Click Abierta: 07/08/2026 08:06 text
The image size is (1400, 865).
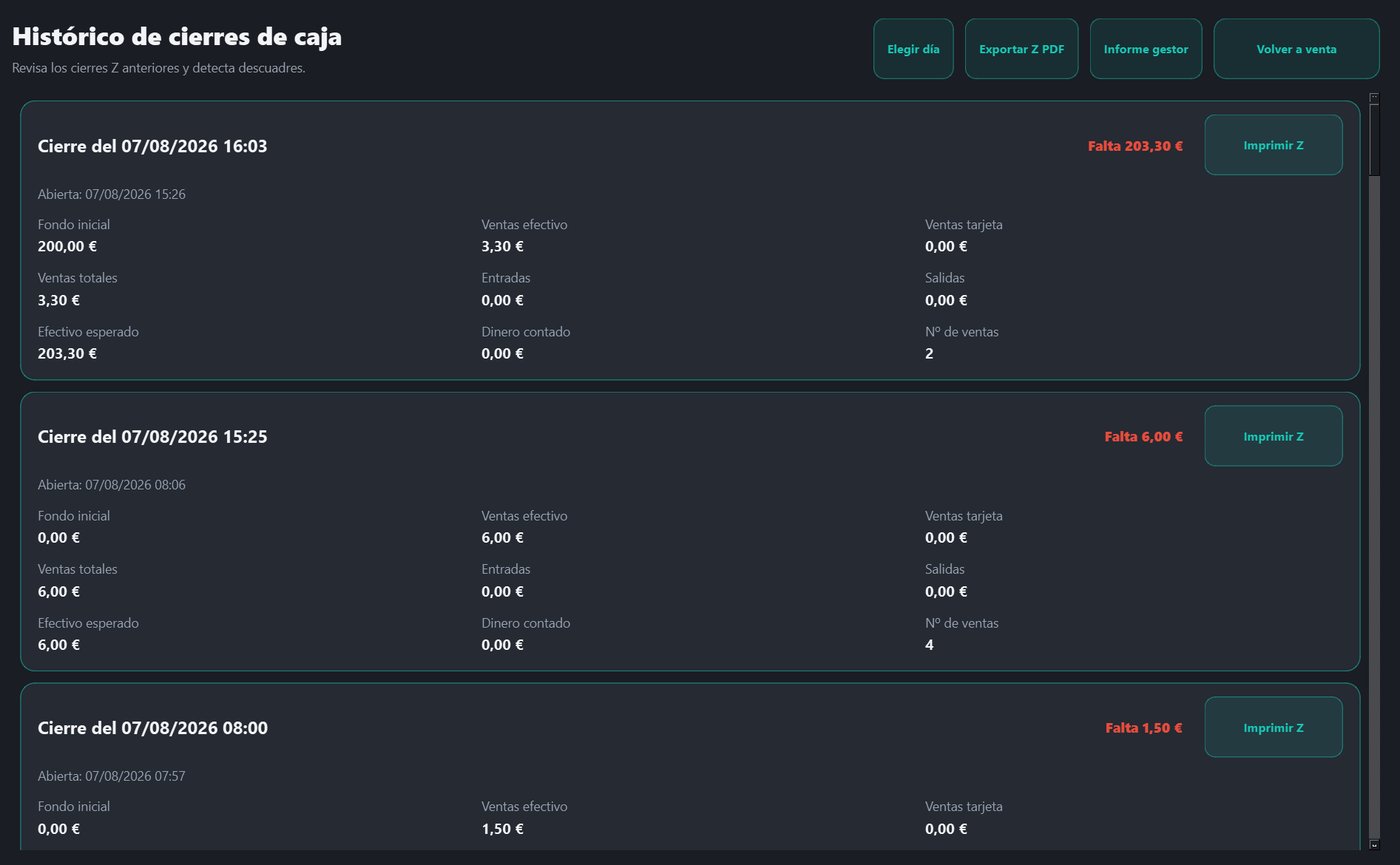pyautogui.click(x=111, y=485)
